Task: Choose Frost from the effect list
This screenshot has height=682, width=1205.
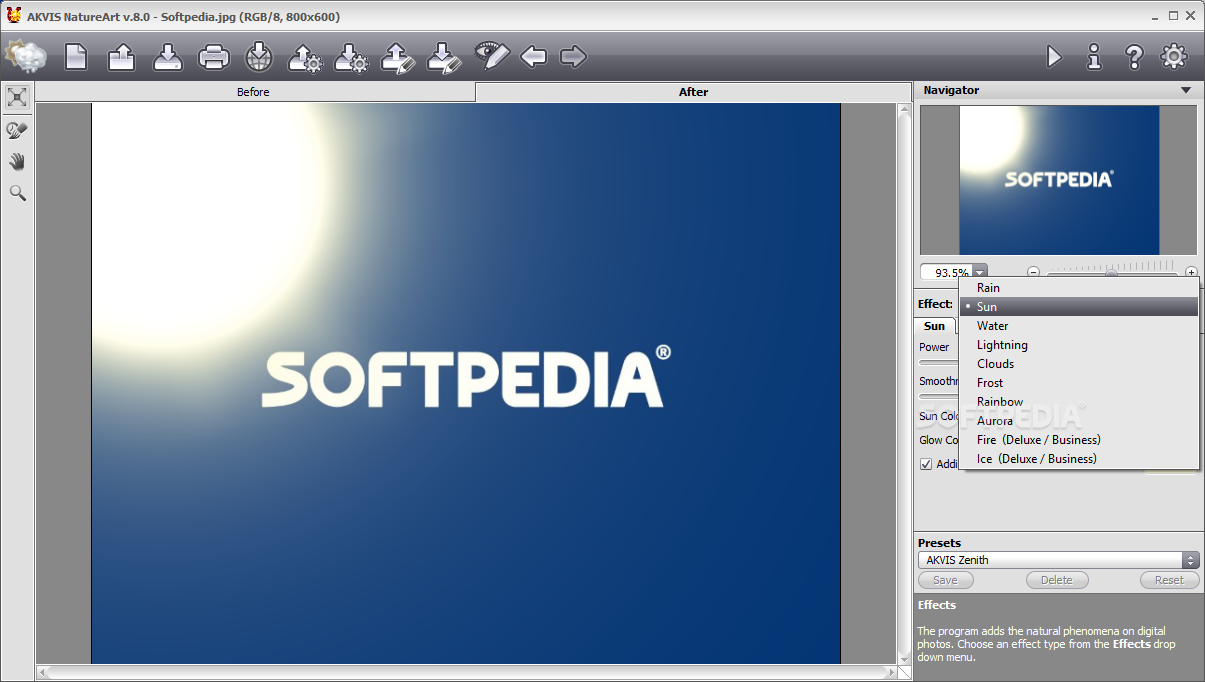Action: click(x=1079, y=383)
